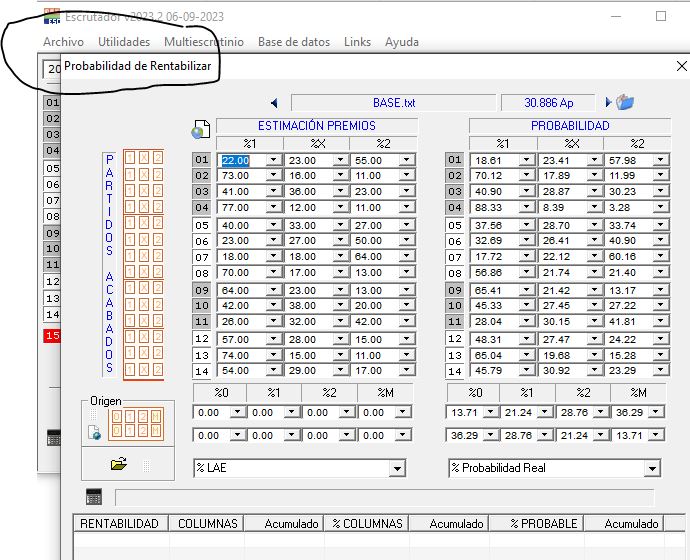690x560 pixels.
Task: Click the document globe icon in Origen panel
Action: coord(94,432)
